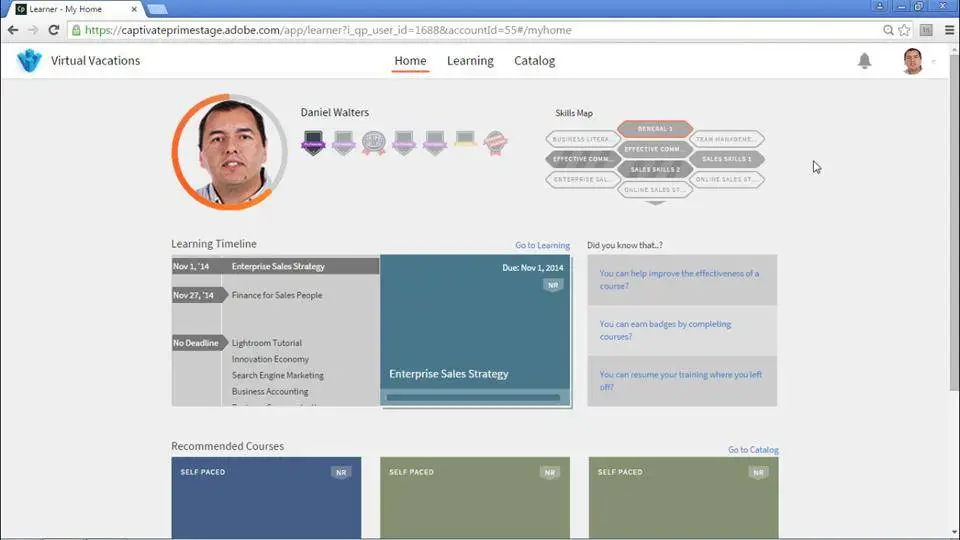Click the Go to Catalog link
Image resolution: width=960 pixels, height=540 pixels.
753,449
